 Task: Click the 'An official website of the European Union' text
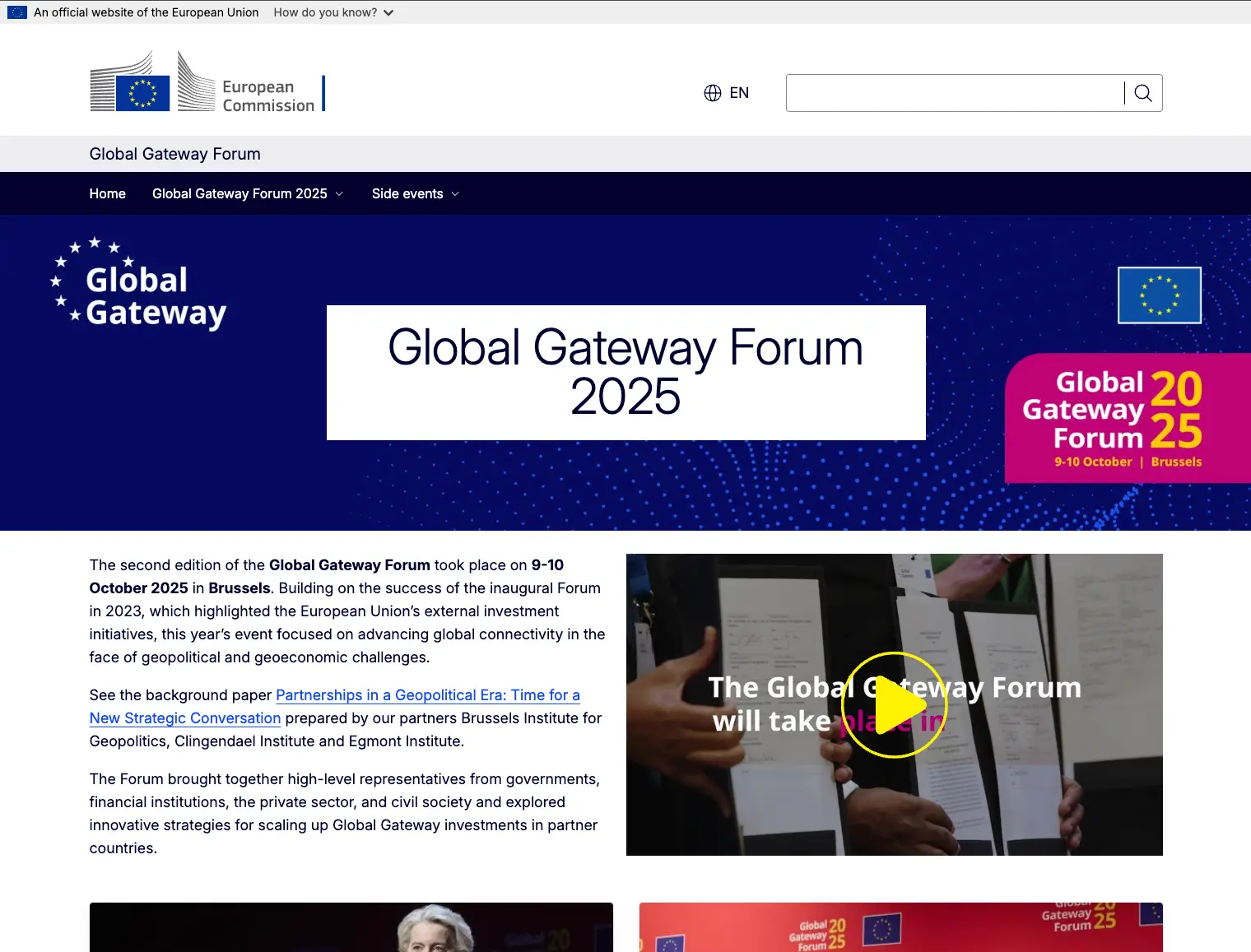(x=146, y=12)
